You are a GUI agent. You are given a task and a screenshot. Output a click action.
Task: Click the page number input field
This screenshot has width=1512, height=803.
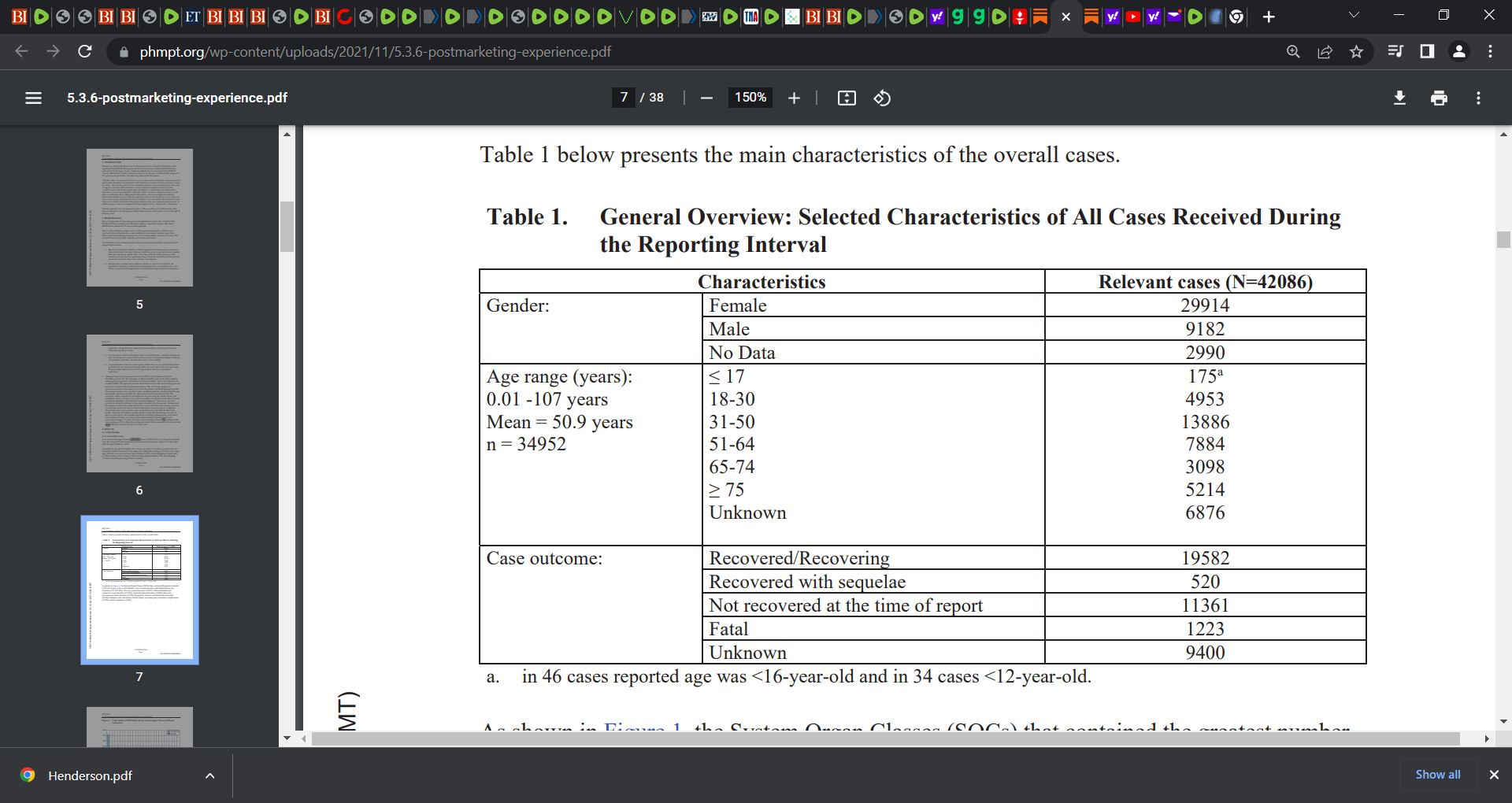point(624,98)
